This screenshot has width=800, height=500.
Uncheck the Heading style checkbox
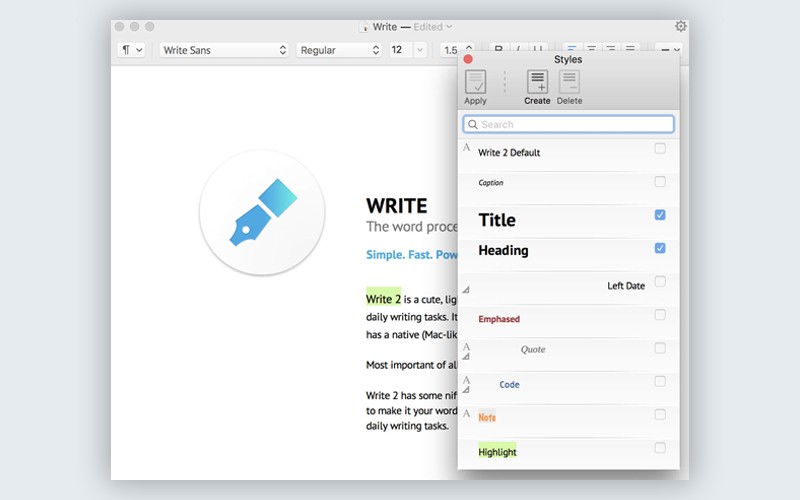tap(660, 248)
